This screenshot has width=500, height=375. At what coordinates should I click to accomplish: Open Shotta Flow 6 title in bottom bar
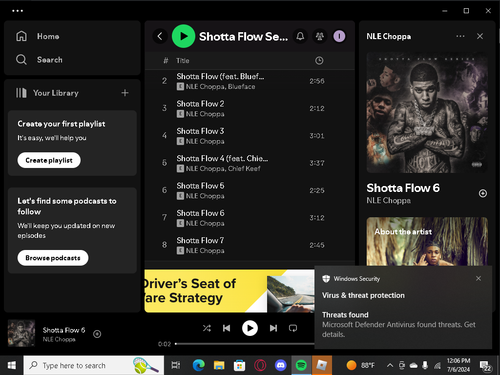[64, 330]
